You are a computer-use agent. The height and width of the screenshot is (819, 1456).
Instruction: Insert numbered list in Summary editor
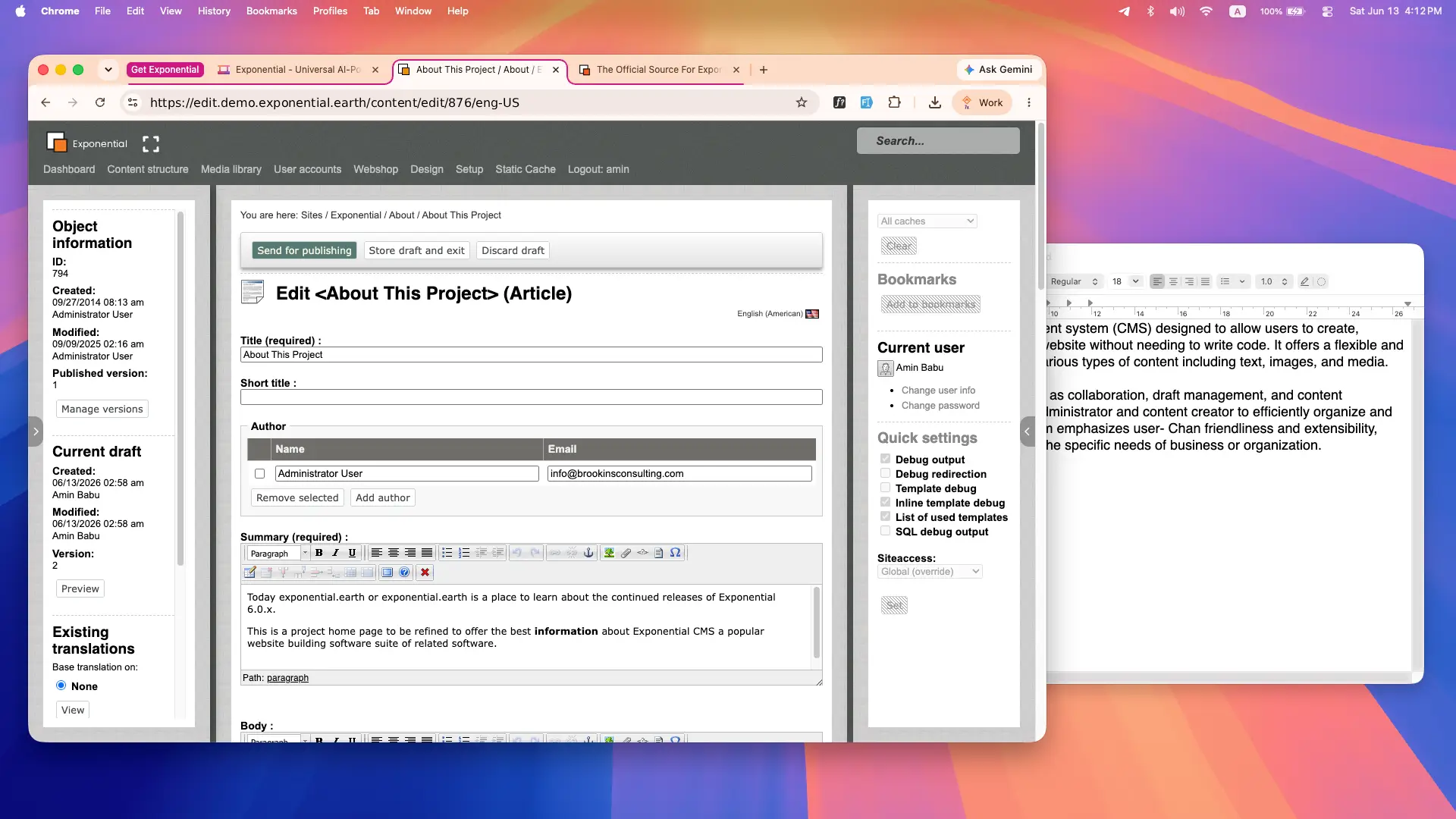point(464,553)
